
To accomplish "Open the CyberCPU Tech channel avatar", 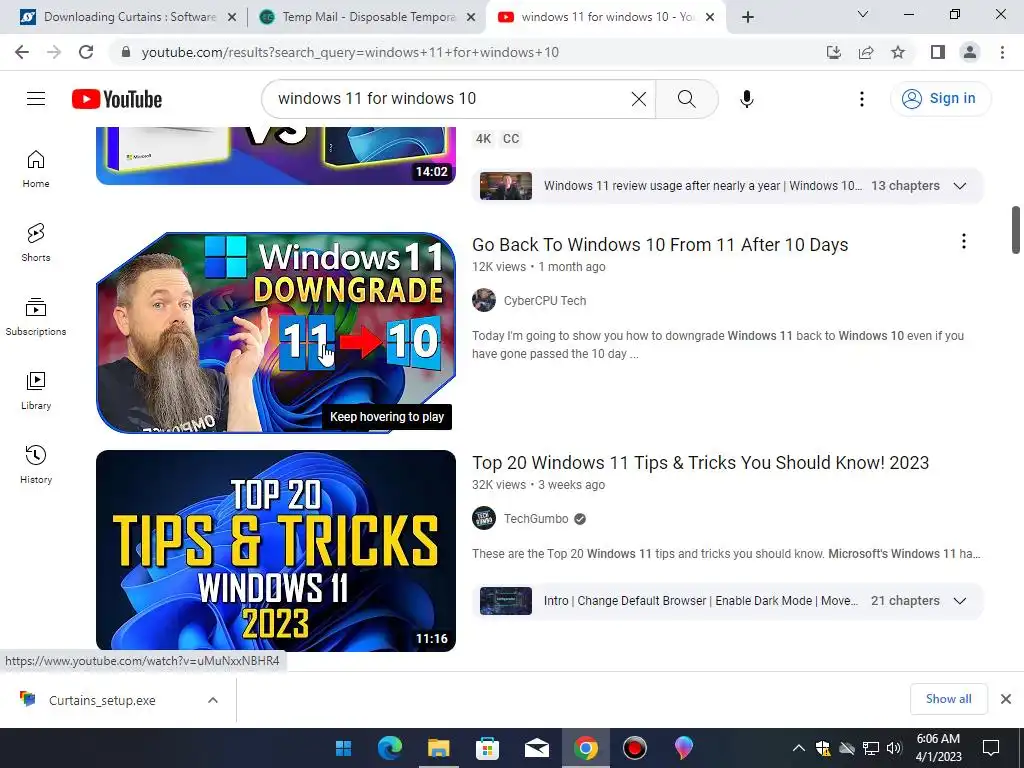I will [x=484, y=300].
